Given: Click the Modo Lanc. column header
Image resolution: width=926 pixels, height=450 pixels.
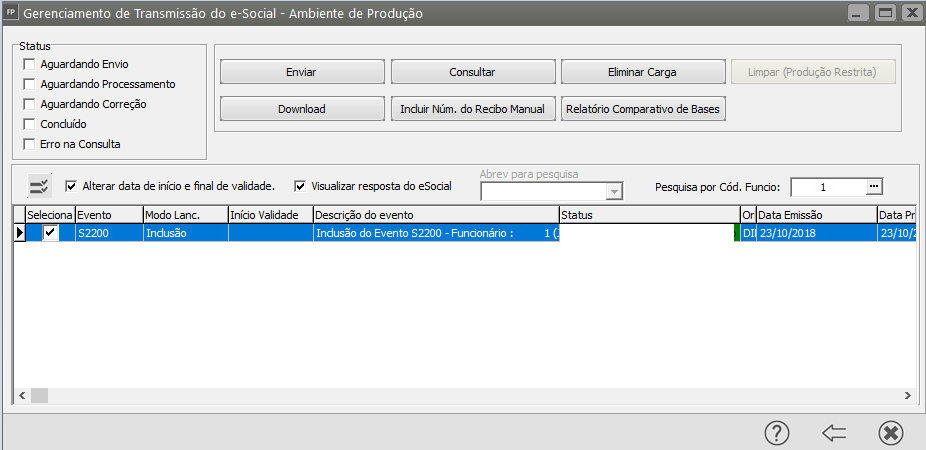Looking at the screenshot, I should (x=185, y=215).
